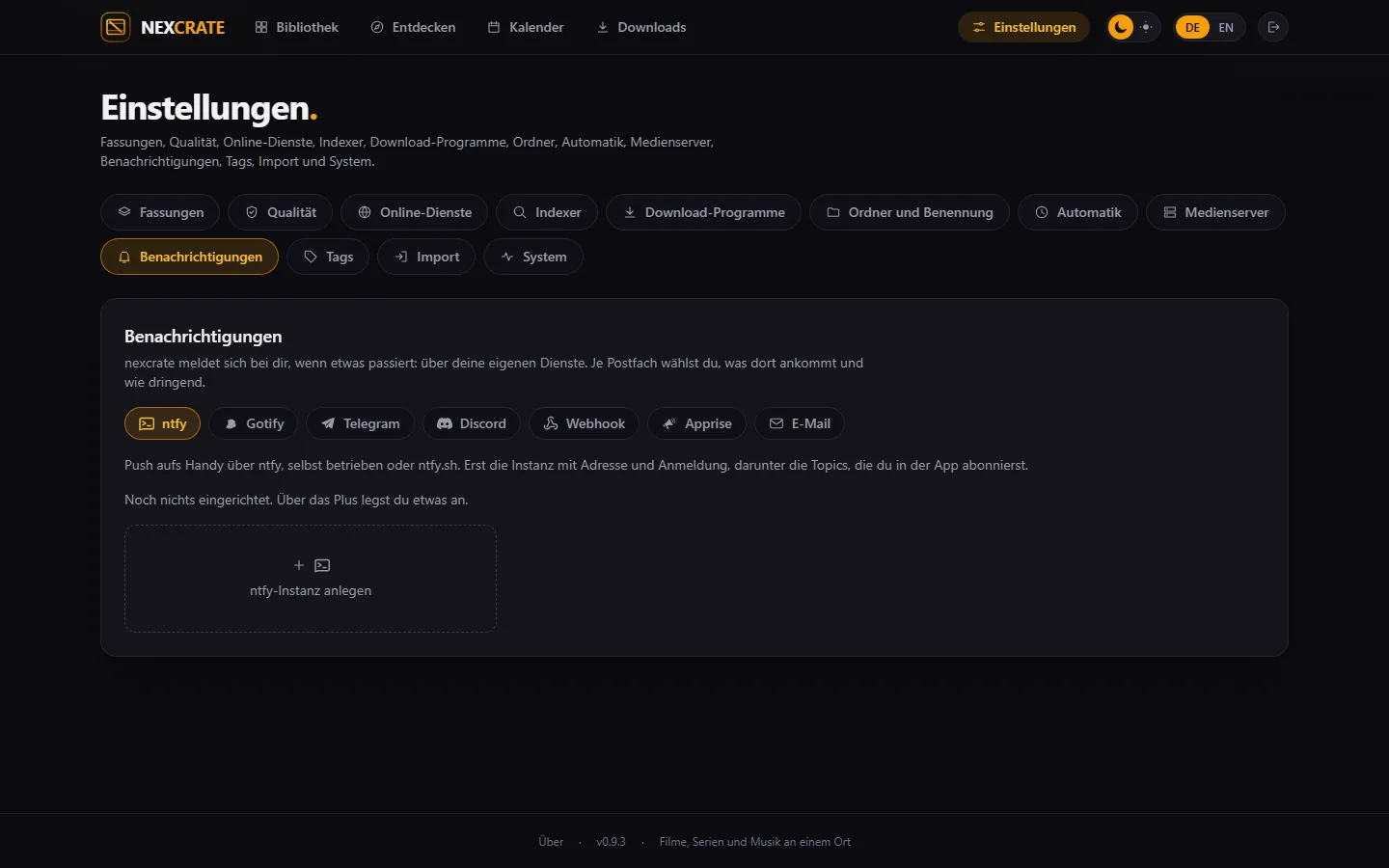Click the v0.9.3 version text
Screen dimensions: 1389x868
611,842
